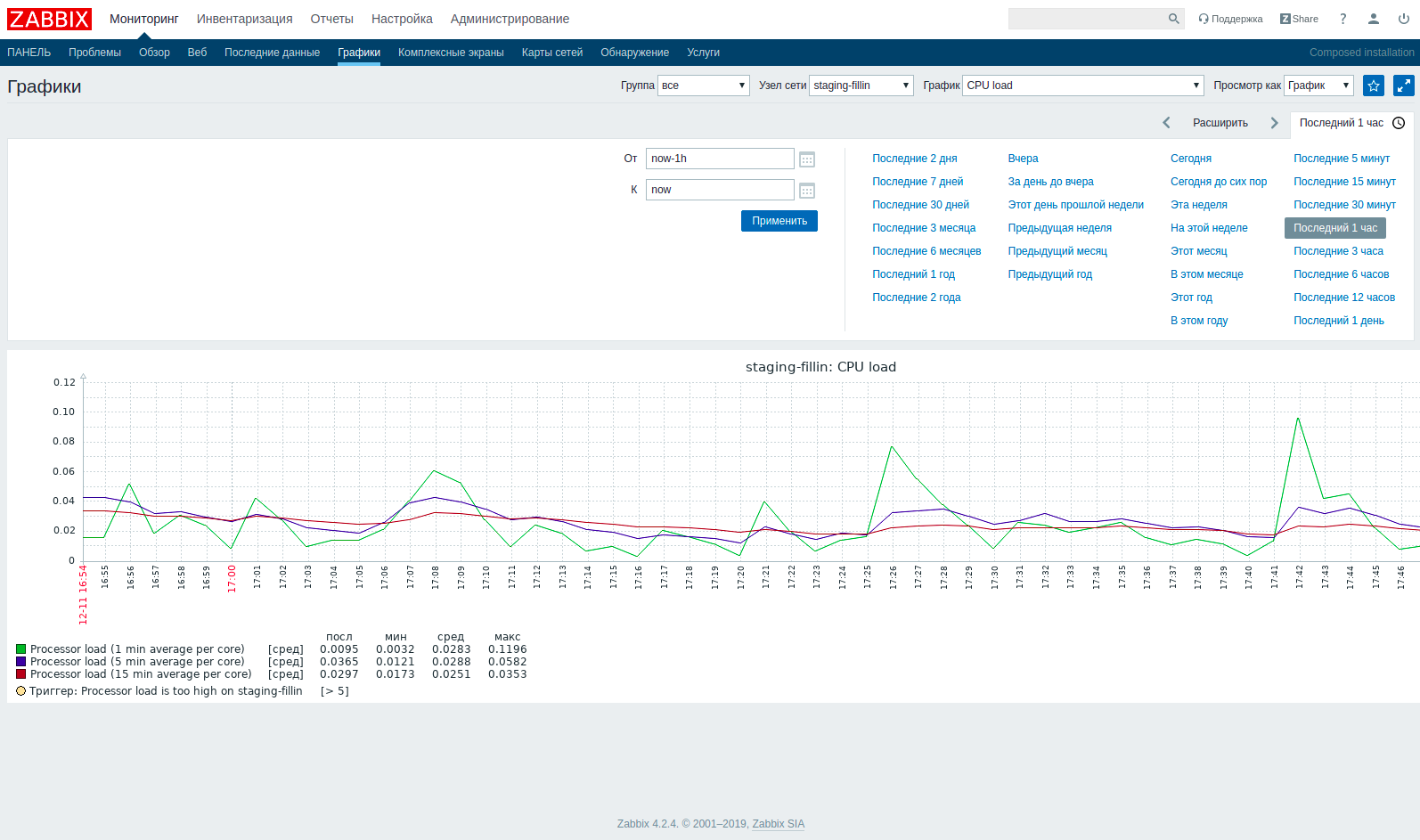Image resolution: width=1420 pixels, height=840 pixels.
Task: Go to Карты сетей submenu
Action: pos(552,53)
